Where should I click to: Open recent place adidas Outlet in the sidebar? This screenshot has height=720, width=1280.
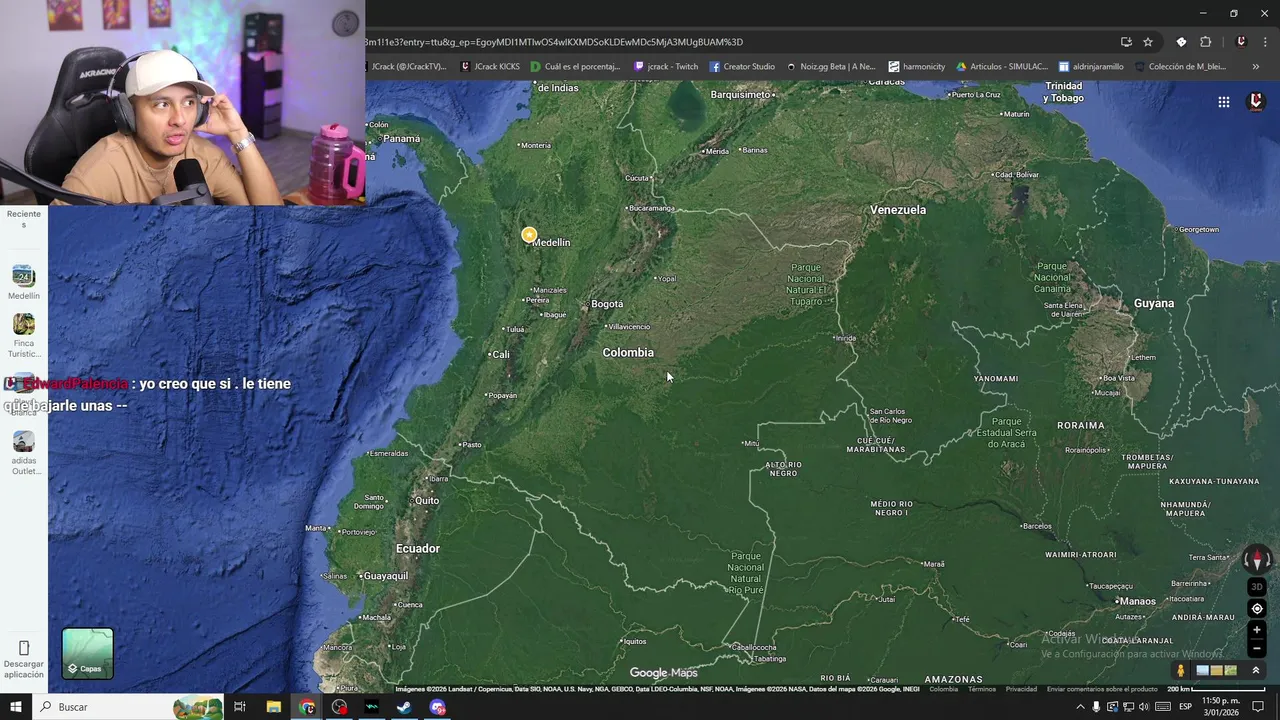click(24, 453)
